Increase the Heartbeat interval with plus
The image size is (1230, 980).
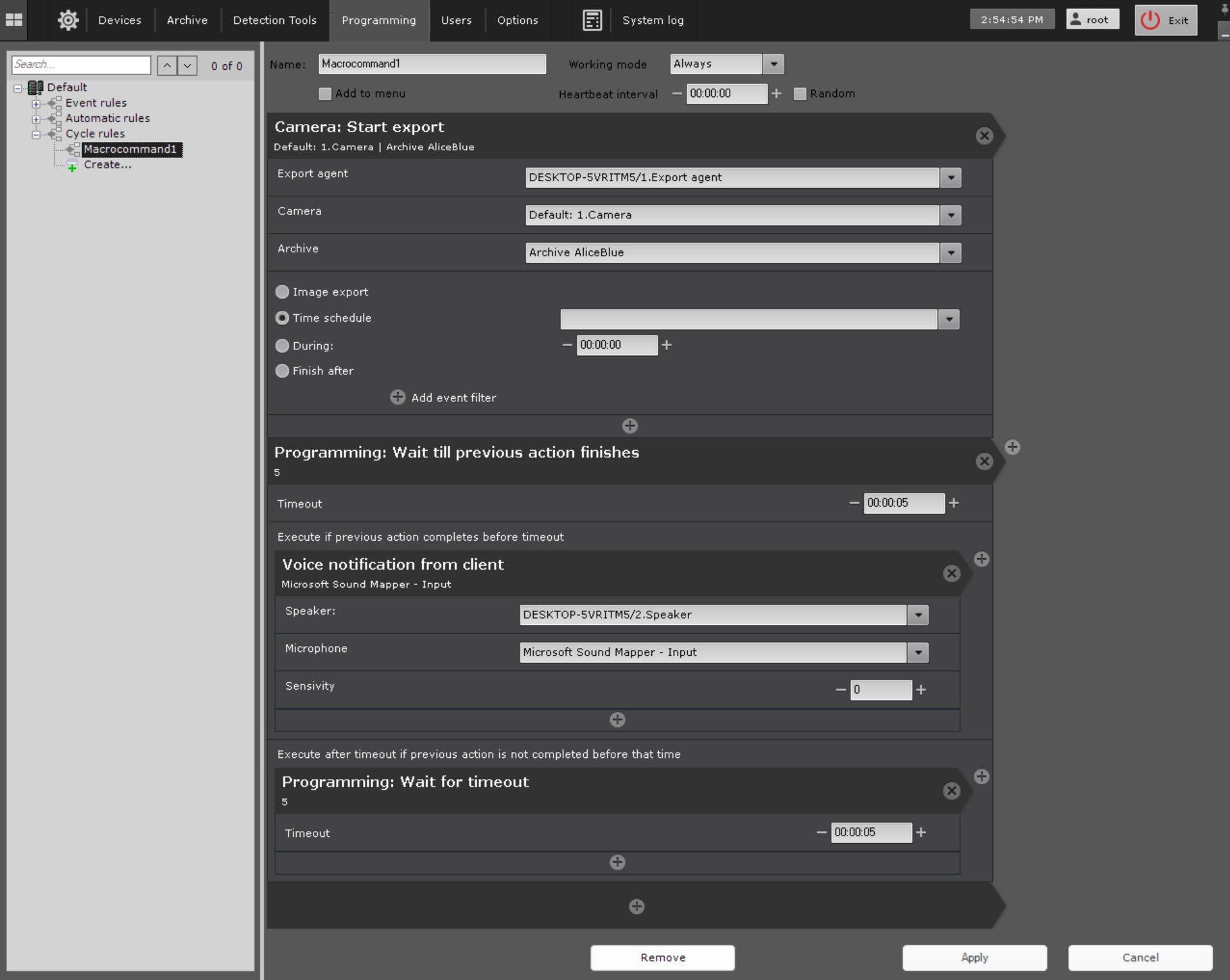pos(777,94)
